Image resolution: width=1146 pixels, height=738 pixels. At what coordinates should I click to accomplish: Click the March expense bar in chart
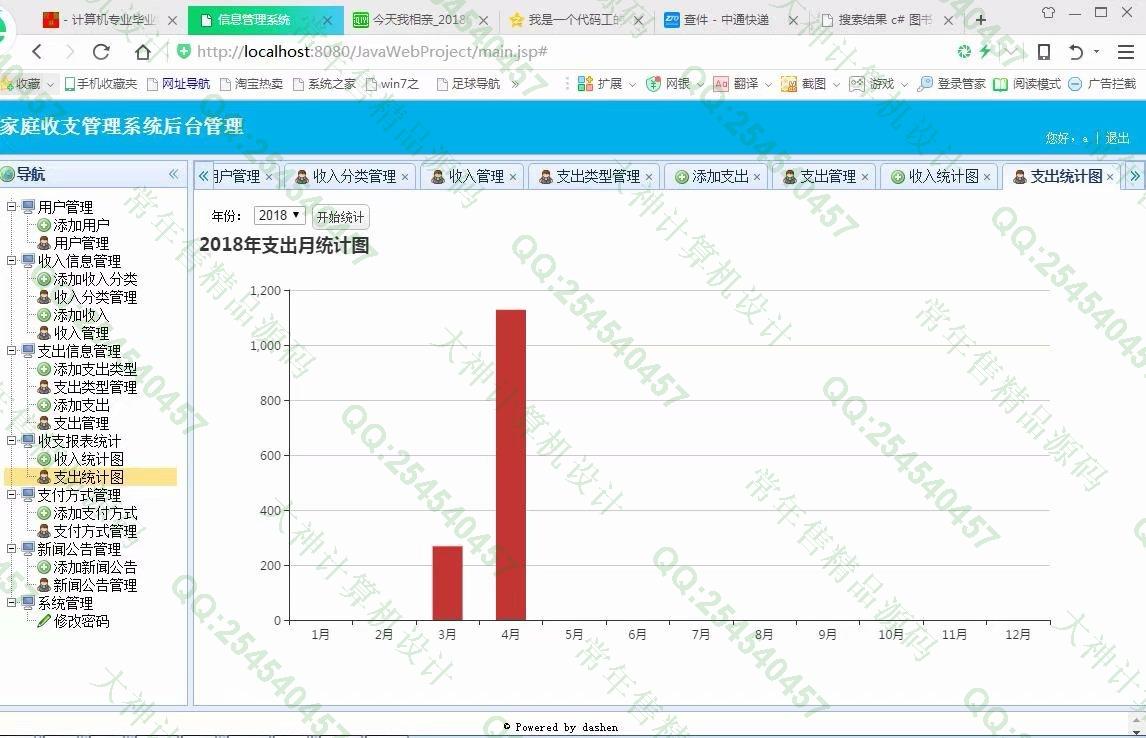point(447,583)
